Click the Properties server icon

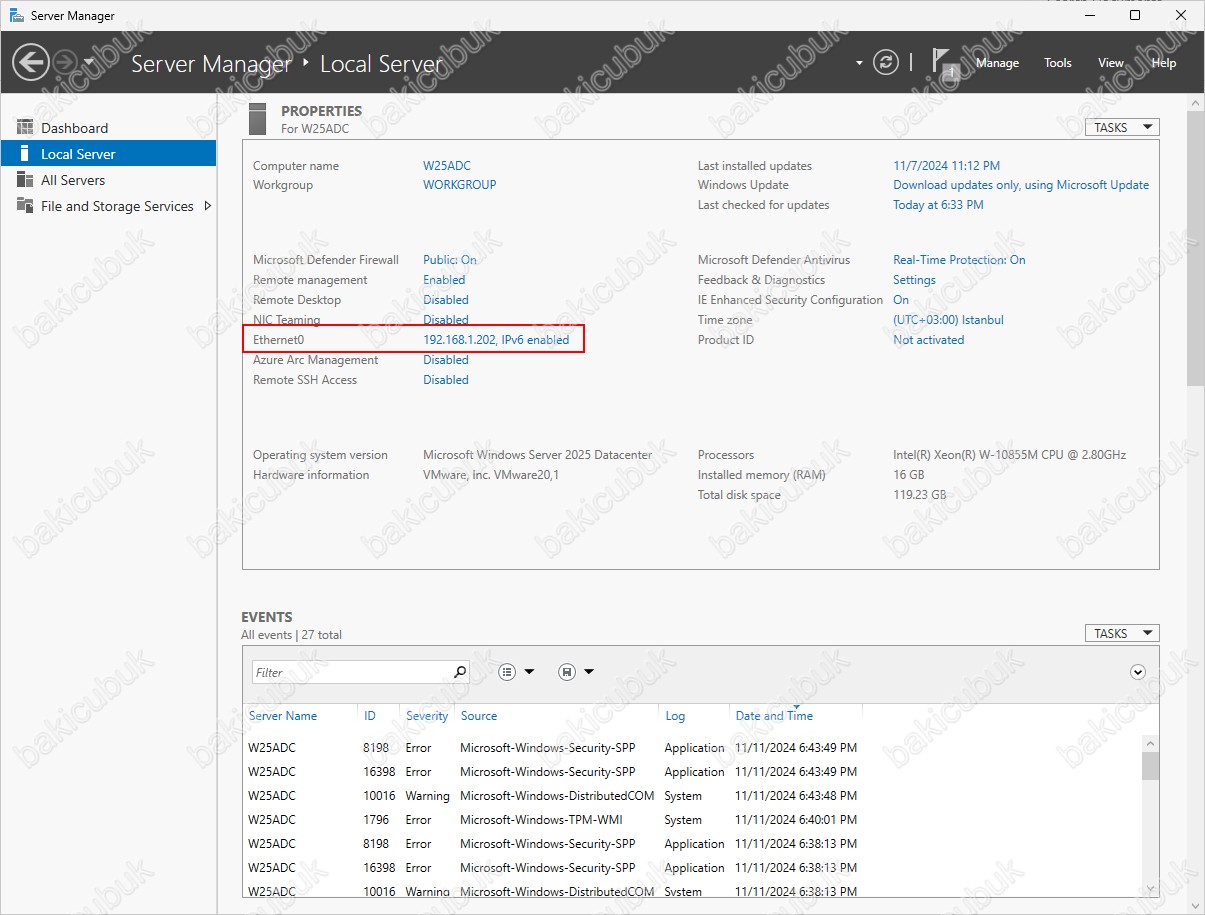click(x=258, y=118)
